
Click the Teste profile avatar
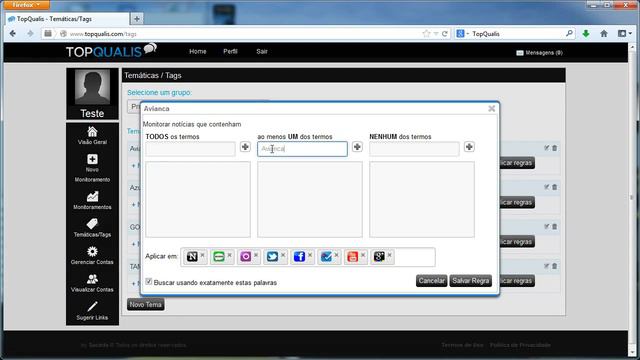(x=92, y=87)
